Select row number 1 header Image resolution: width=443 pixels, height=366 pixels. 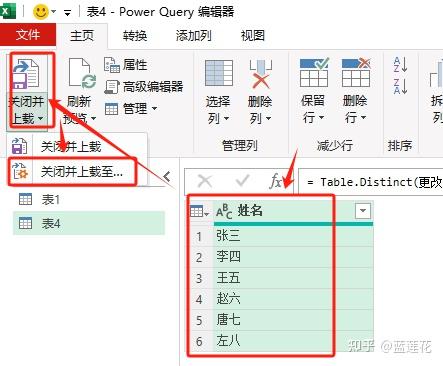(x=199, y=236)
